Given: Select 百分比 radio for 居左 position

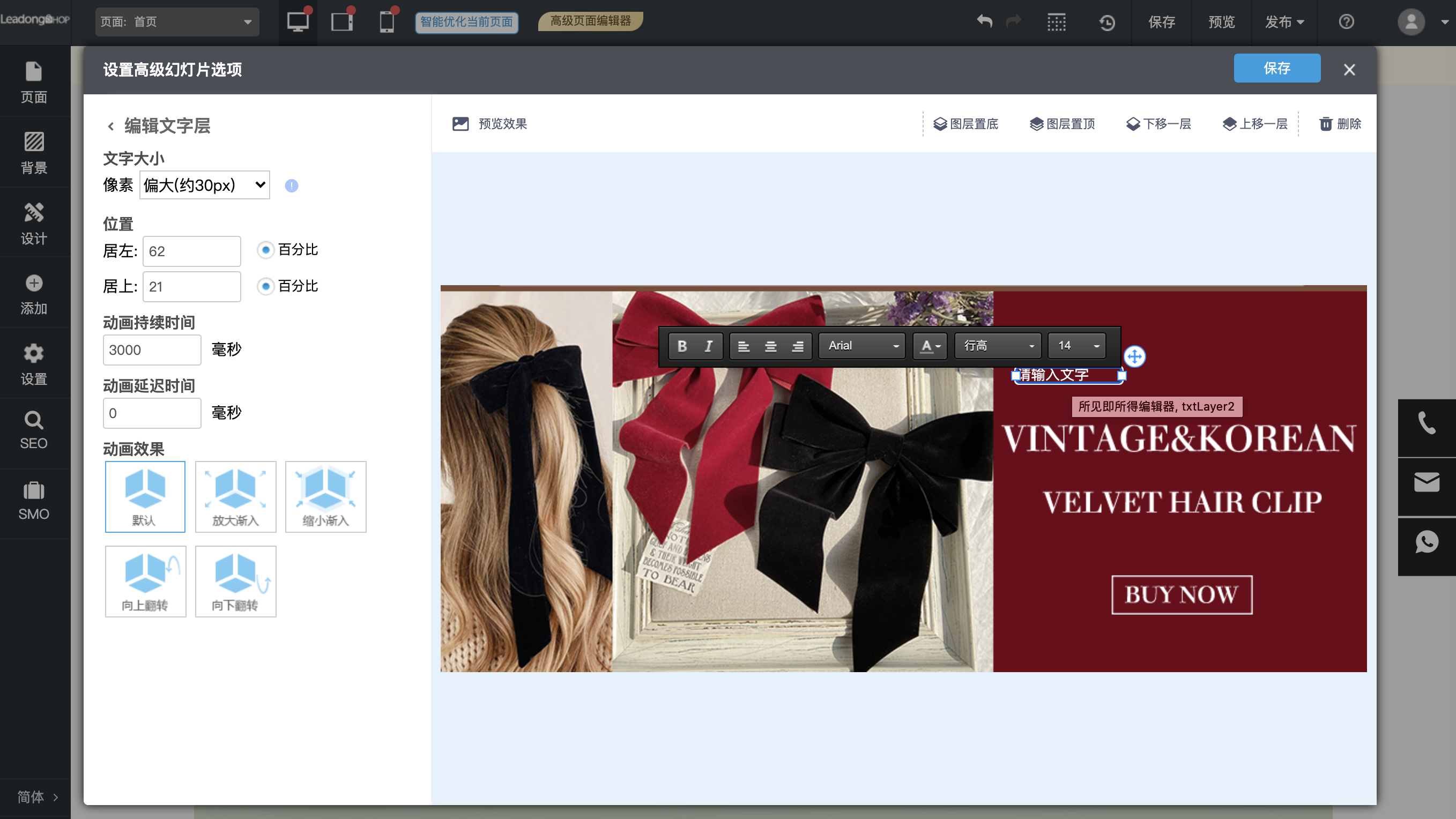Looking at the screenshot, I should point(266,250).
